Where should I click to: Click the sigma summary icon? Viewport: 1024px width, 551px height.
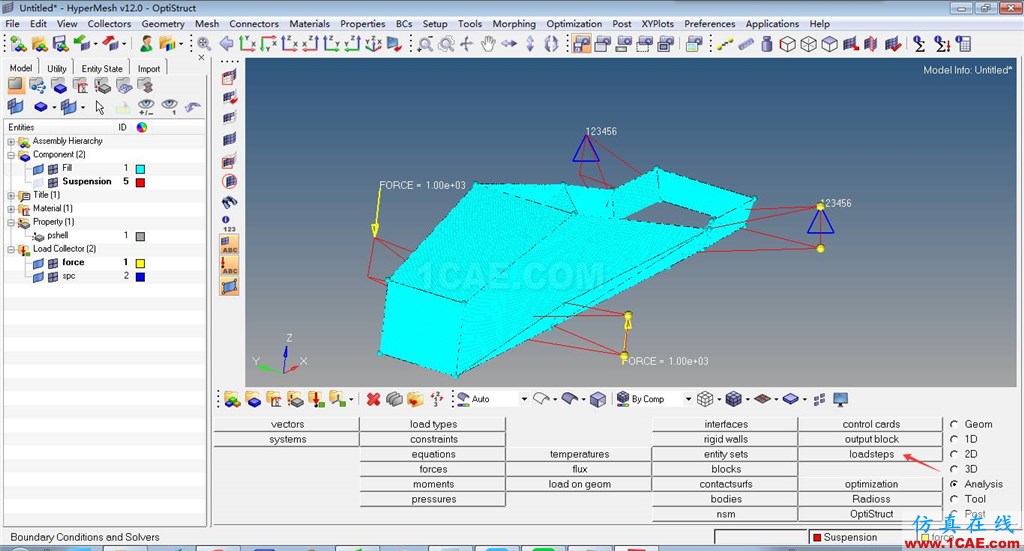(920, 44)
